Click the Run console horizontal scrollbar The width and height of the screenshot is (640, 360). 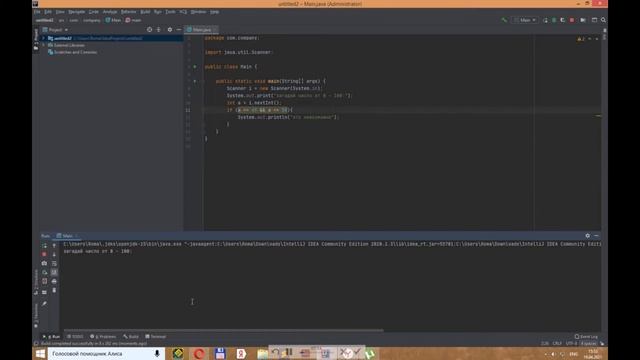point(224,330)
